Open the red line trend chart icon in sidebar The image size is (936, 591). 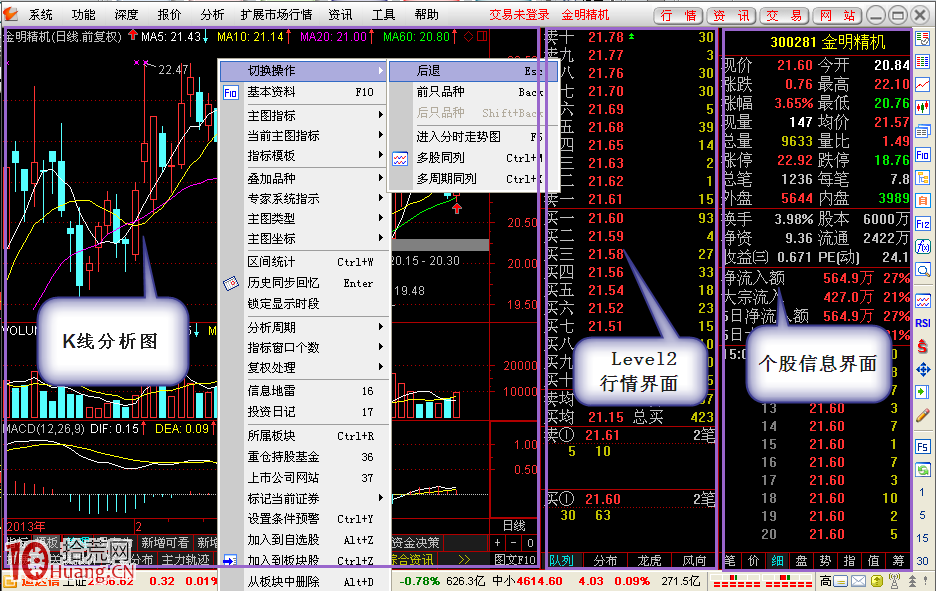[923, 84]
